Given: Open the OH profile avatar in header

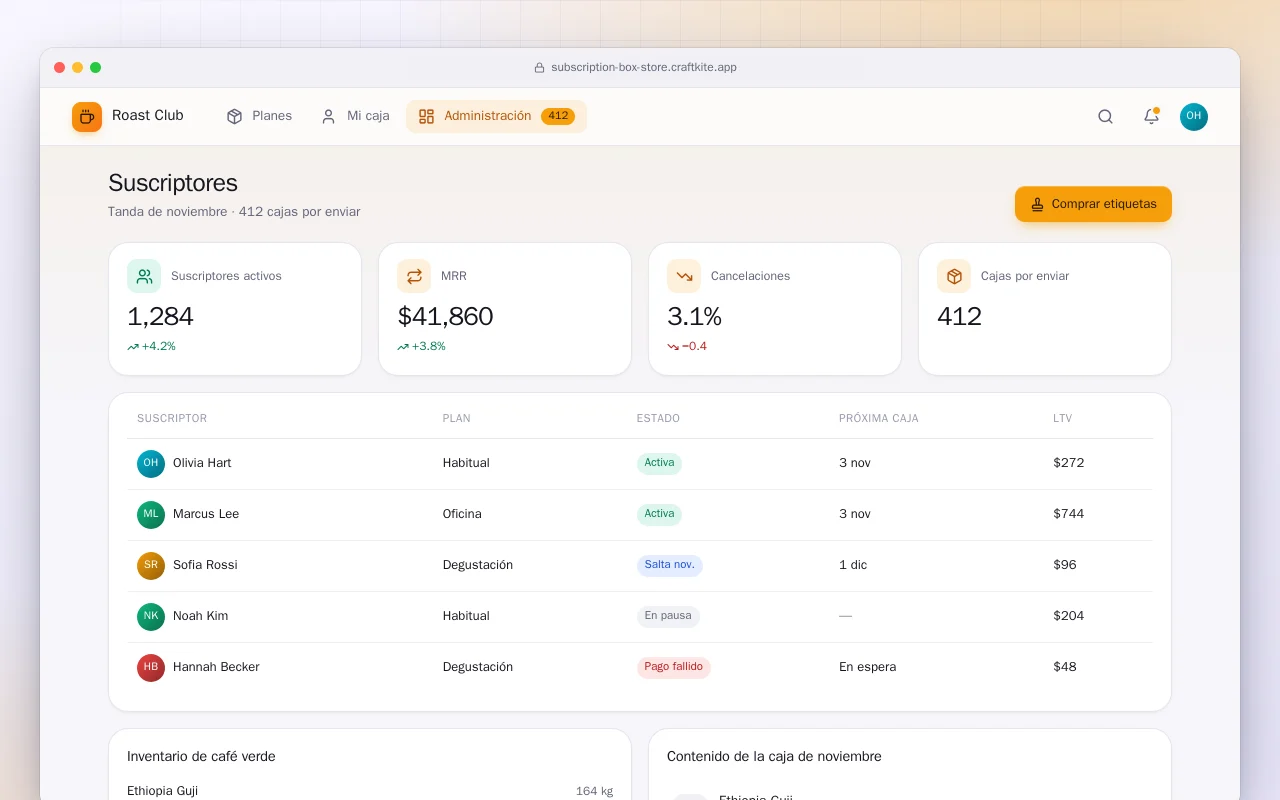Looking at the screenshot, I should pos(1194,117).
